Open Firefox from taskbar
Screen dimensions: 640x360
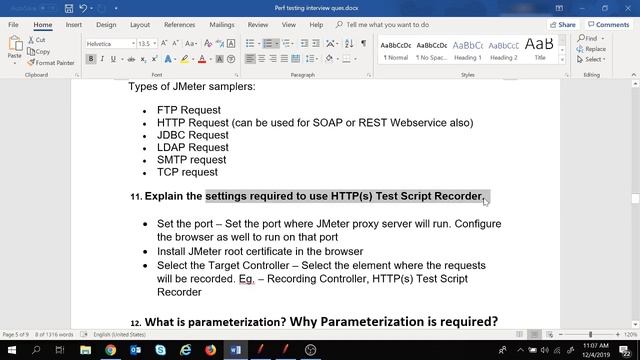coord(211,350)
